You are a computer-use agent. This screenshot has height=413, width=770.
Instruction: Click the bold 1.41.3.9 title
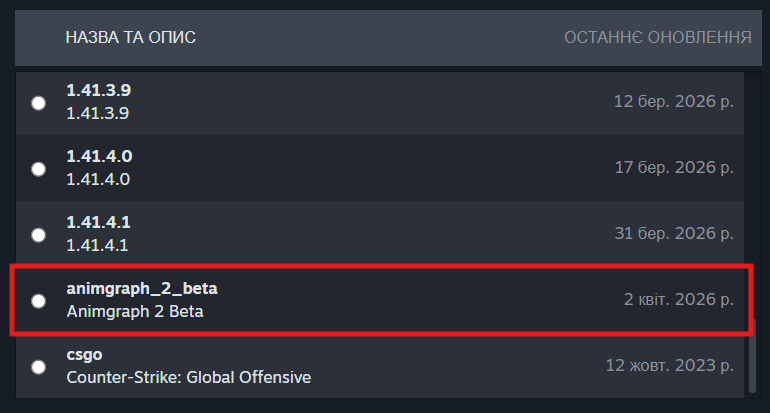coord(99,91)
